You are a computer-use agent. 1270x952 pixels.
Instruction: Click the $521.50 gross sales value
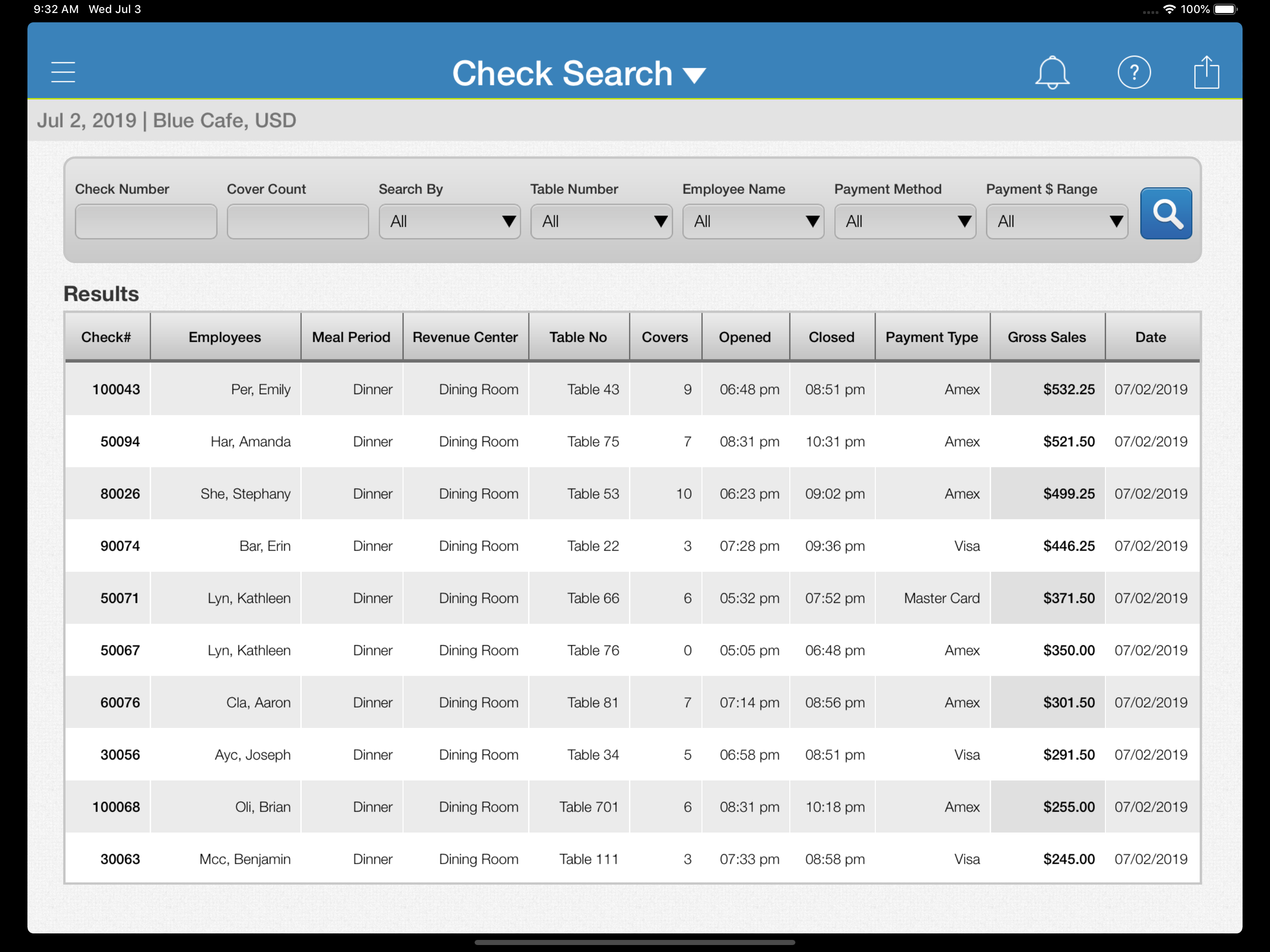tap(1069, 442)
